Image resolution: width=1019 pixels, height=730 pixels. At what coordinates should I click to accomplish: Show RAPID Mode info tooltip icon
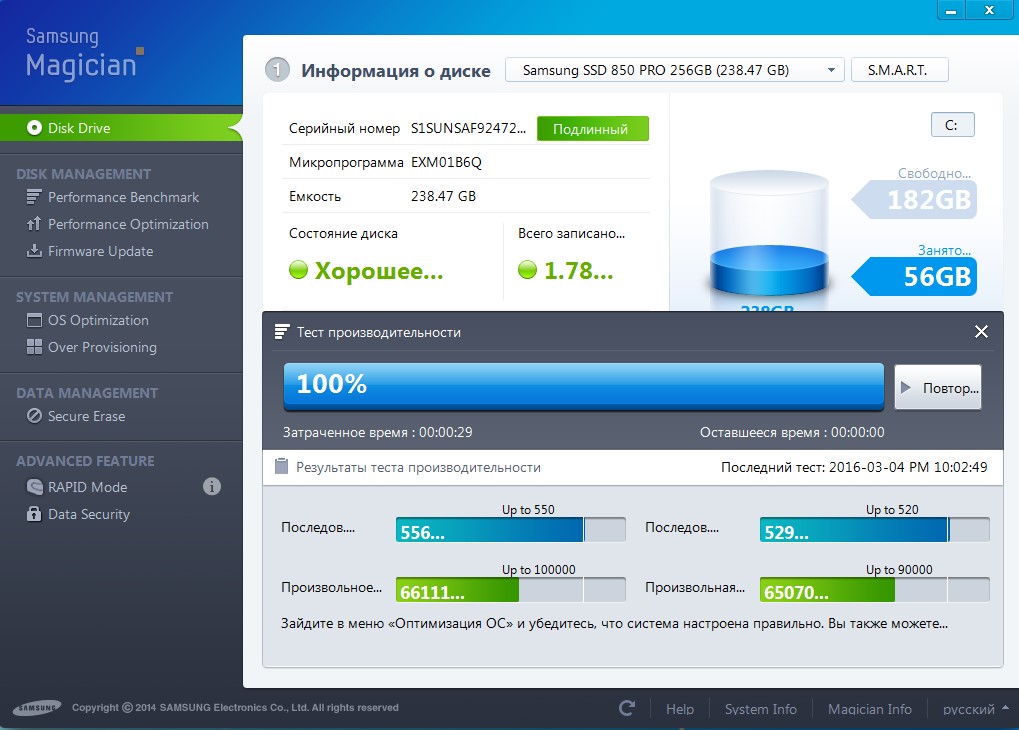[212, 486]
